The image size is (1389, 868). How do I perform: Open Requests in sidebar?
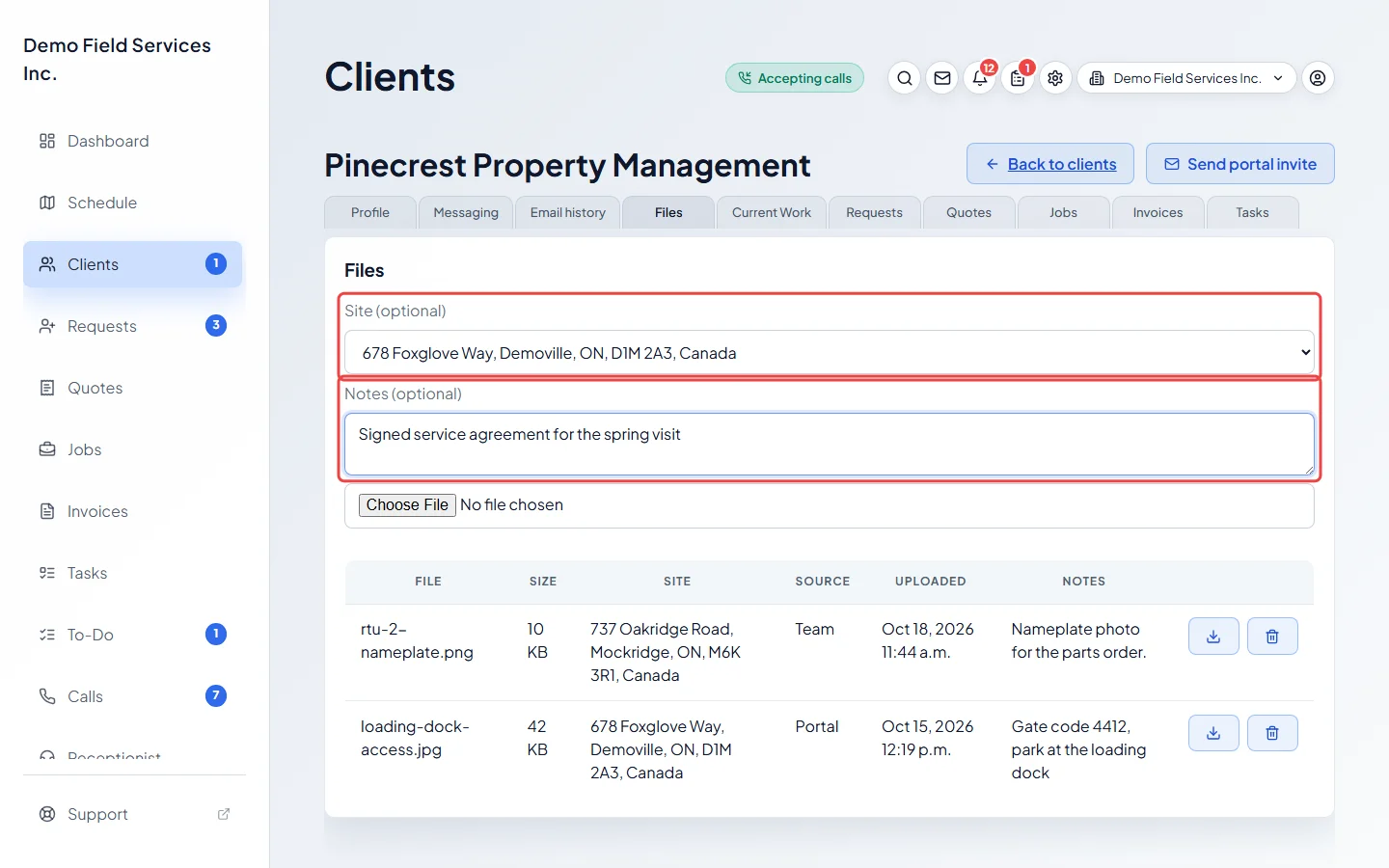point(133,326)
